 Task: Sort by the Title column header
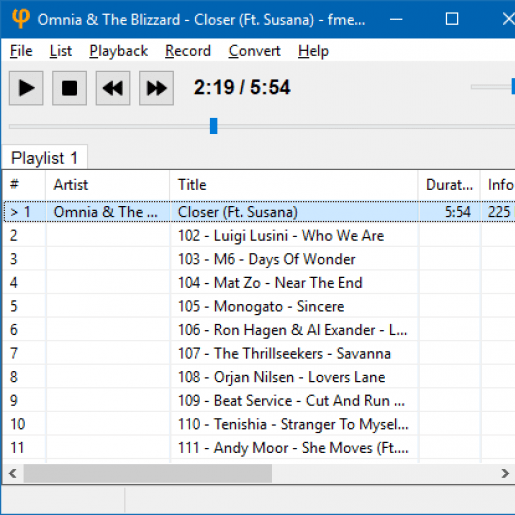(294, 185)
